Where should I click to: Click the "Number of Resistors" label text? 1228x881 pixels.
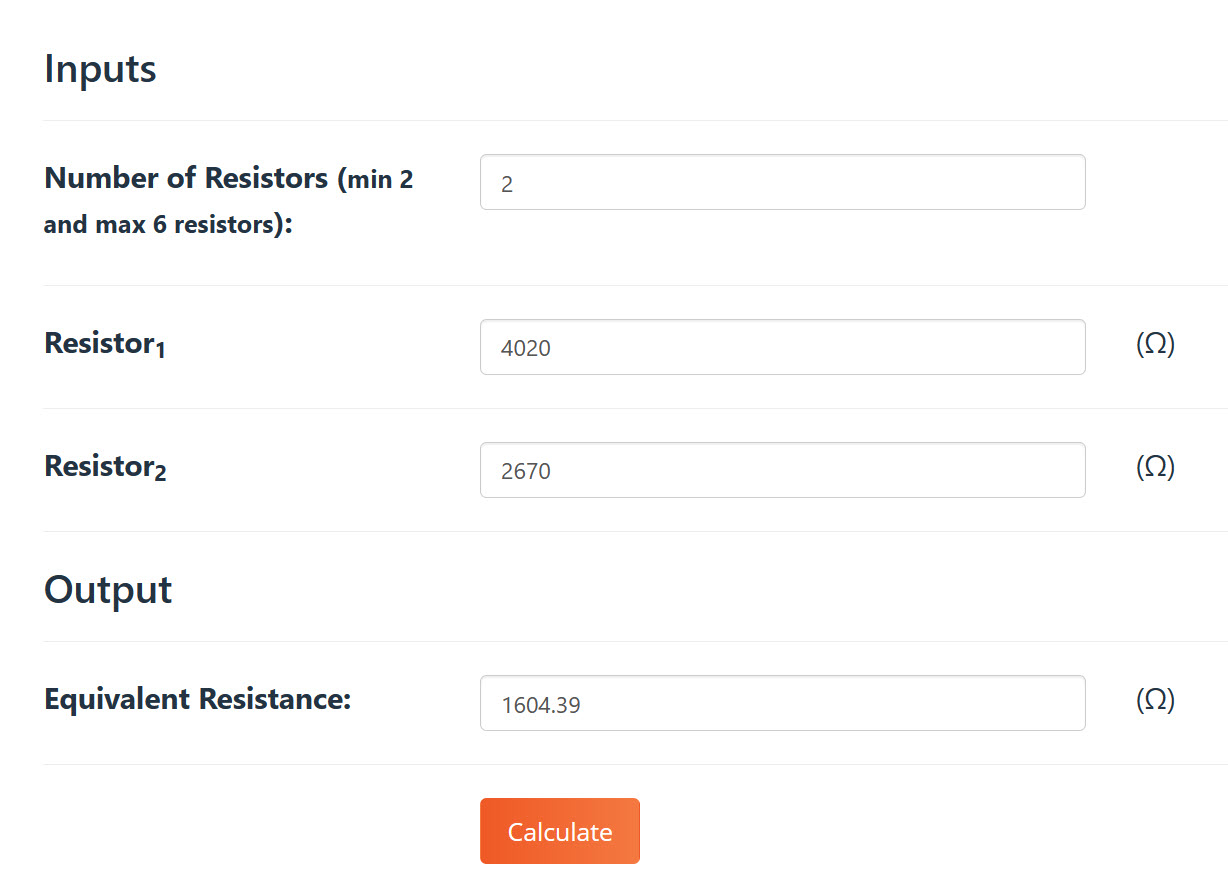click(186, 179)
